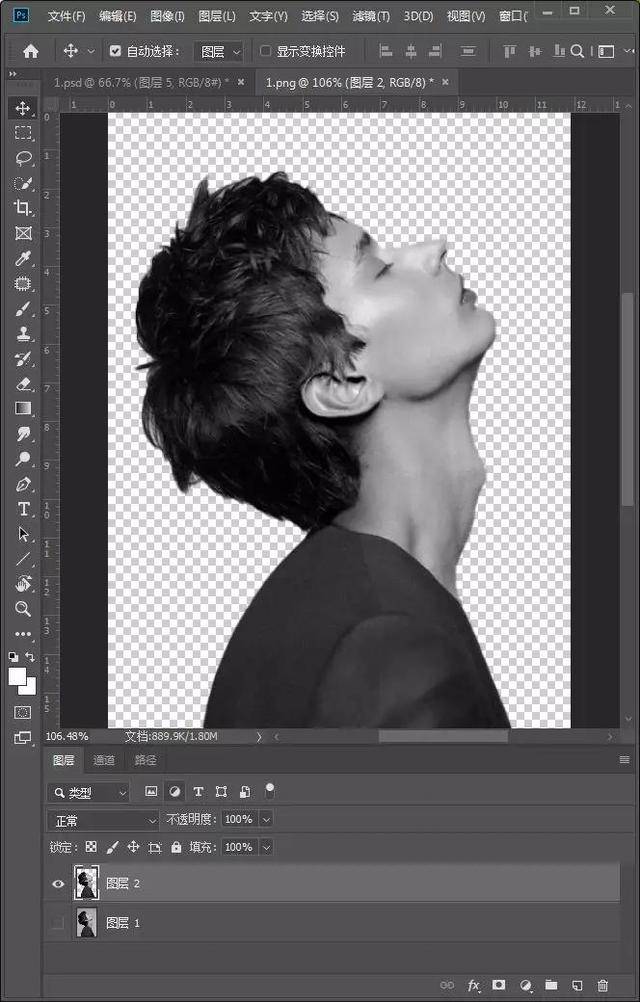Open the Edit Toolbar three-dots menu
The height and width of the screenshot is (1002, 640).
click(23, 634)
